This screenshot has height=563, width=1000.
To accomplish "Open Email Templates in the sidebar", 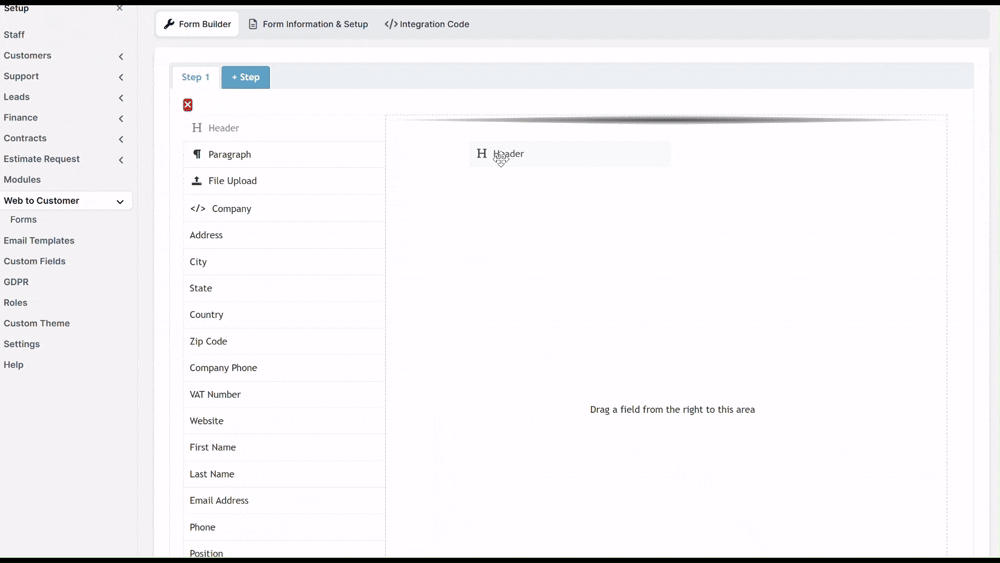I will [39, 240].
